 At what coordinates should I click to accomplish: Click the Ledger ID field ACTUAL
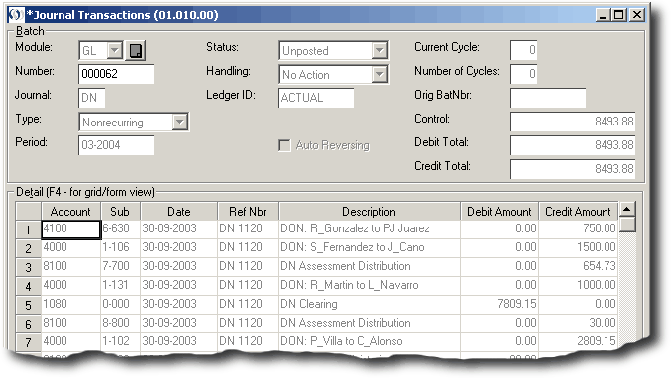(x=316, y=98)
